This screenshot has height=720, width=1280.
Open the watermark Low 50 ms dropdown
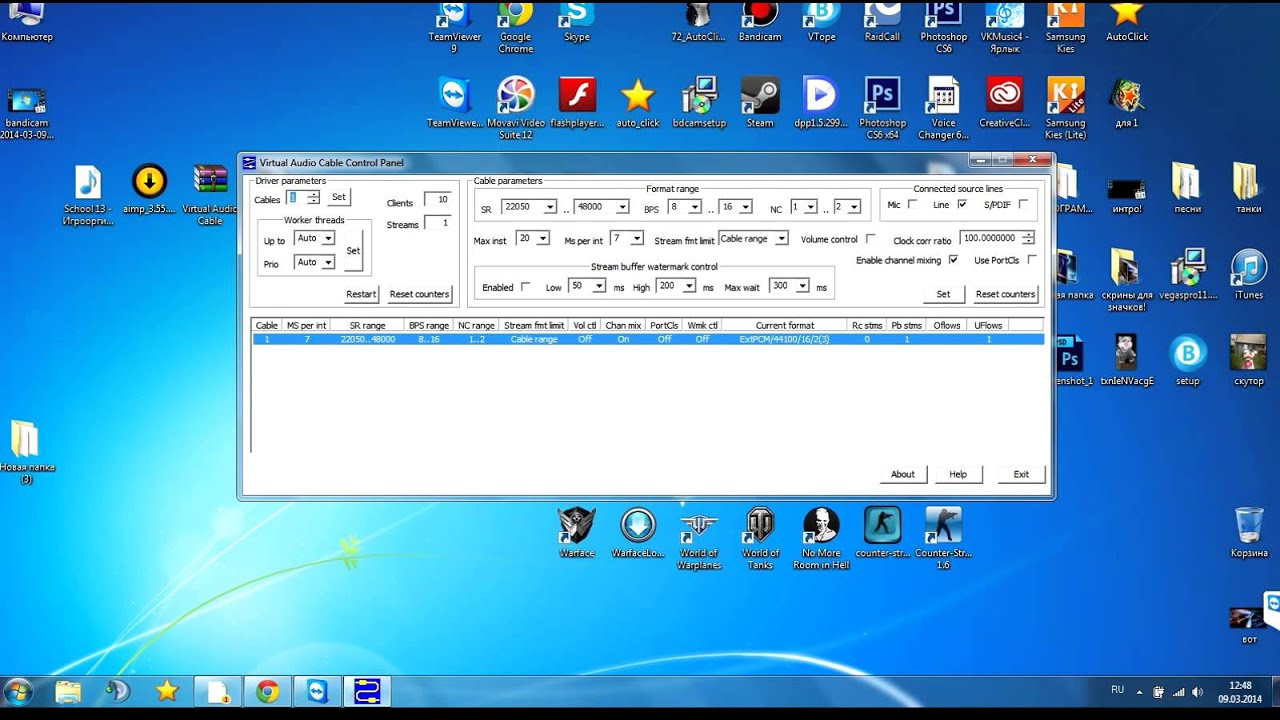[x=599, y=286]
